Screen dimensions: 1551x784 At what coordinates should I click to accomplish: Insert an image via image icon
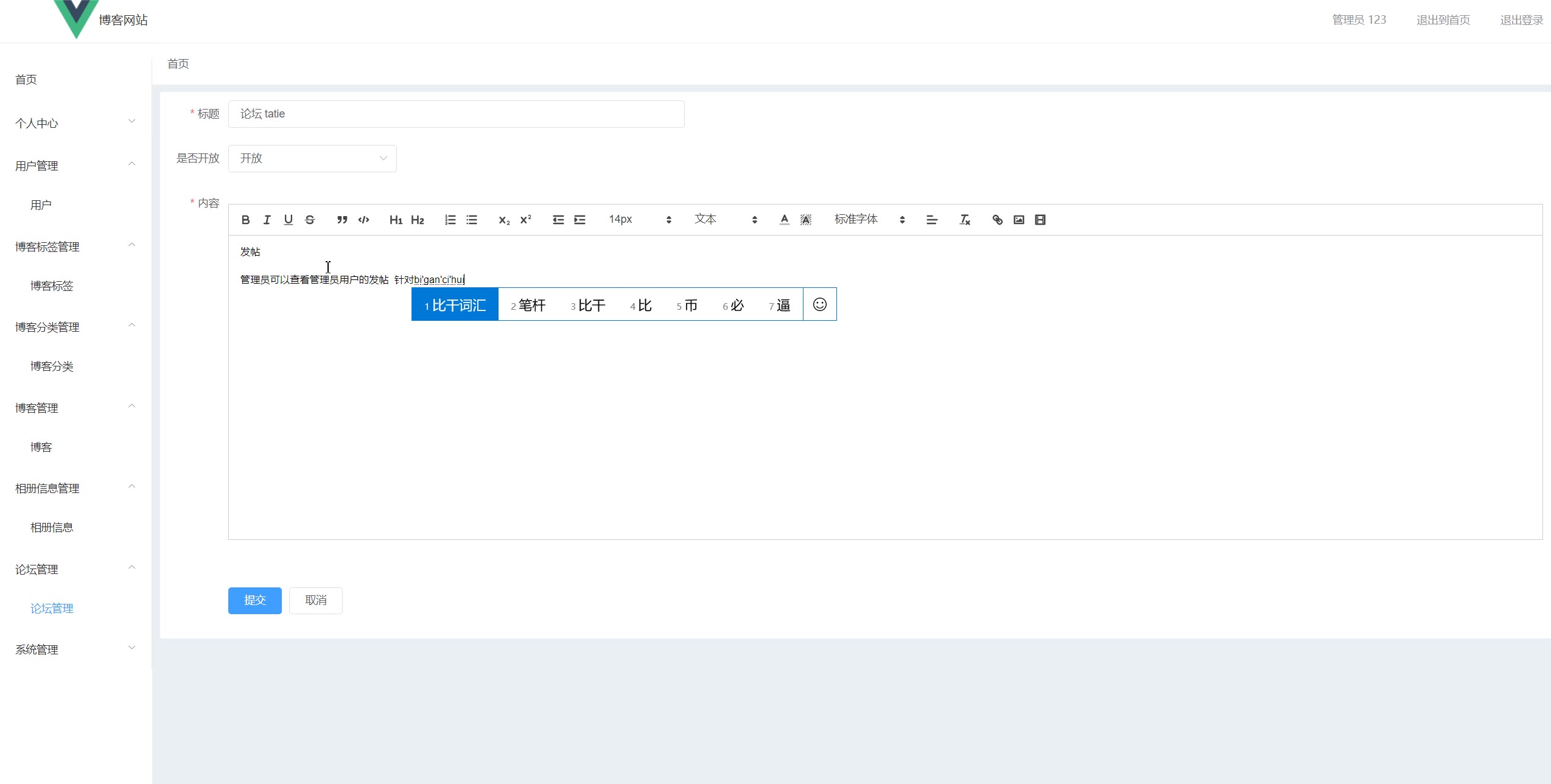click(1019, 220)
